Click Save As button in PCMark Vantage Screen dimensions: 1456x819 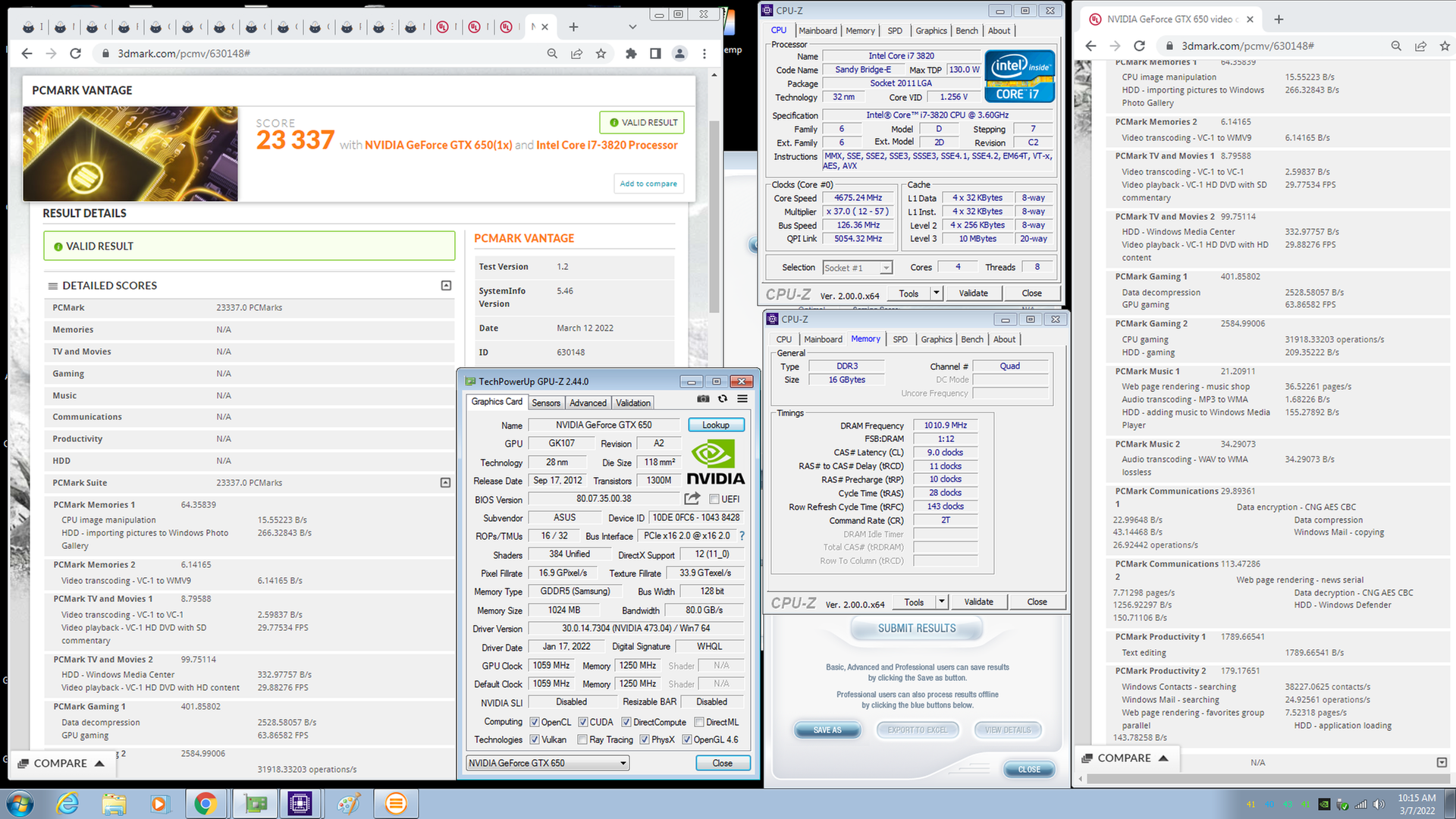pyautogui.click(x=827, y=730)
